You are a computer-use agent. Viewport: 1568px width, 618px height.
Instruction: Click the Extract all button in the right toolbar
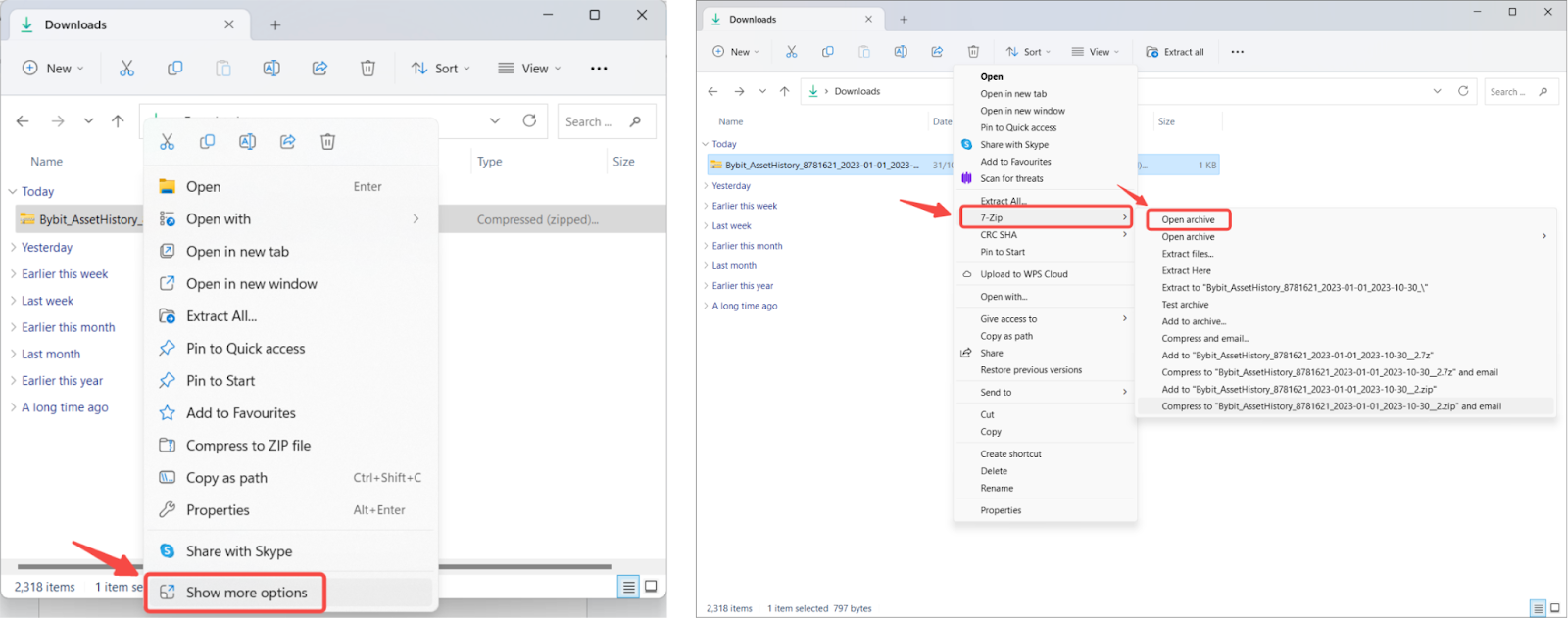(1175, 52)
